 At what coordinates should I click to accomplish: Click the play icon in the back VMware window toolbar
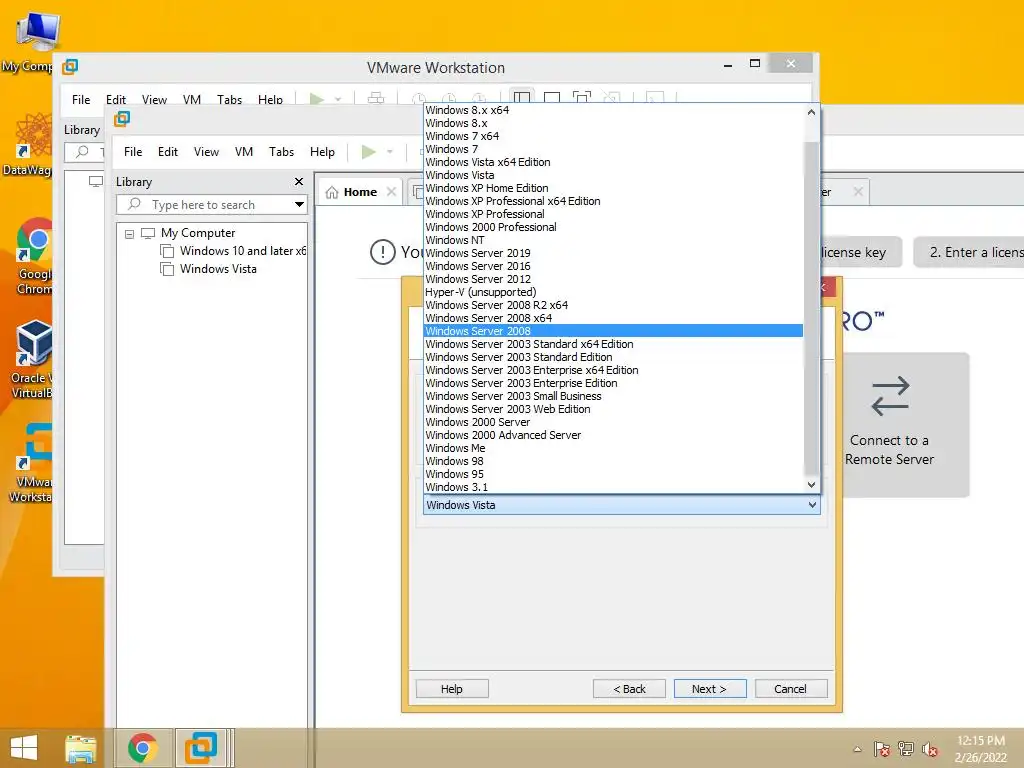317,99
